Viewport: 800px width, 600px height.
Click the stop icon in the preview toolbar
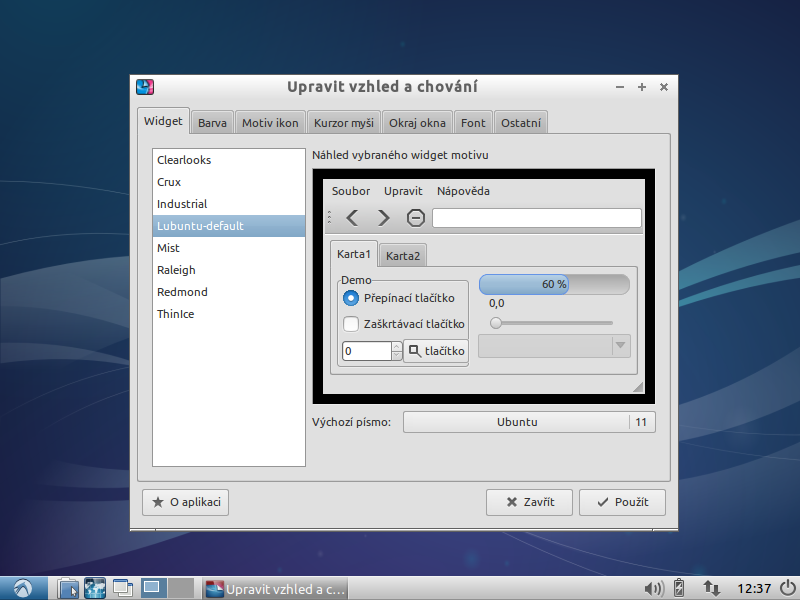(x=414, y=217)
